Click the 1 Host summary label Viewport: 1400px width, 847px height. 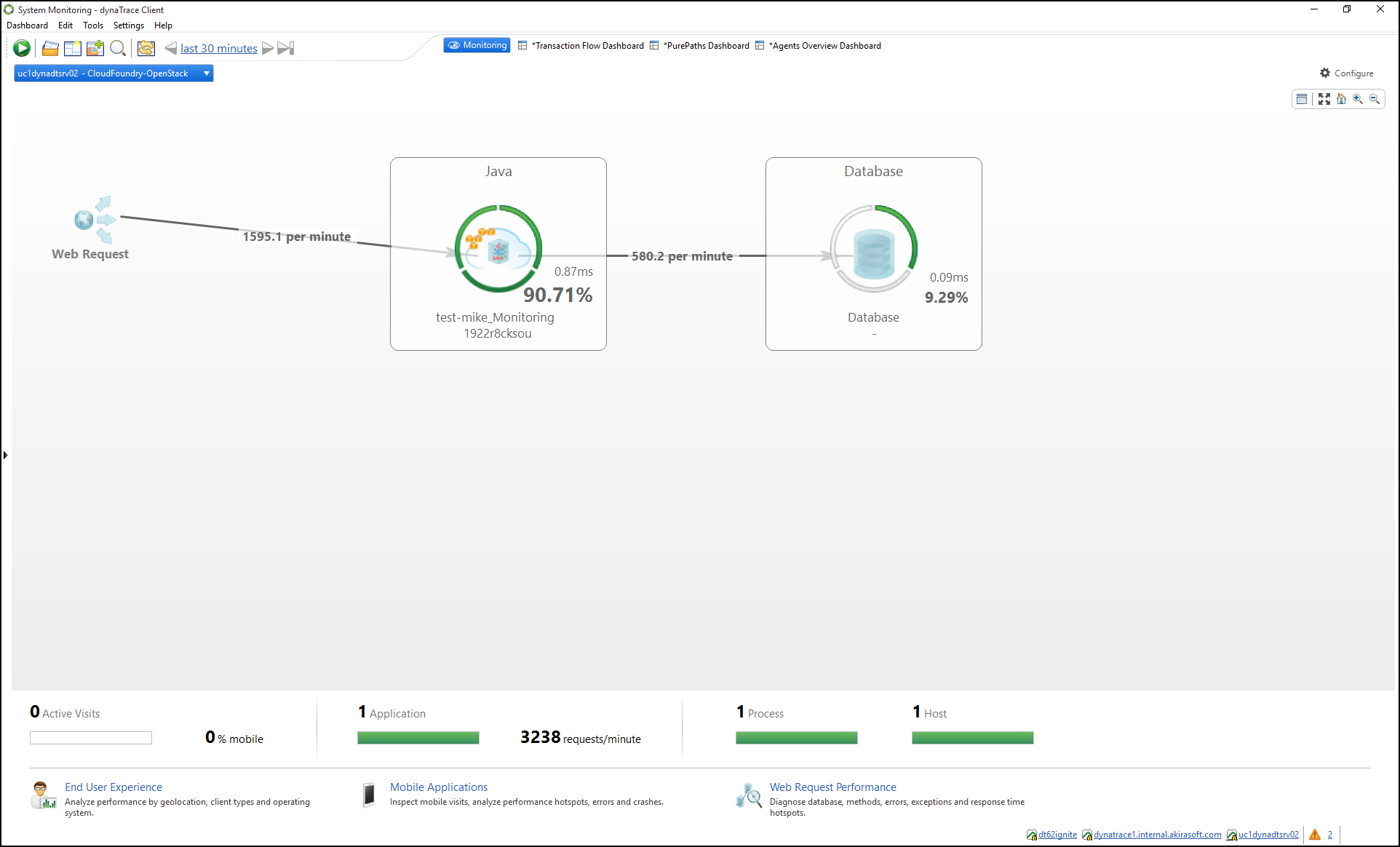point(929,712)
